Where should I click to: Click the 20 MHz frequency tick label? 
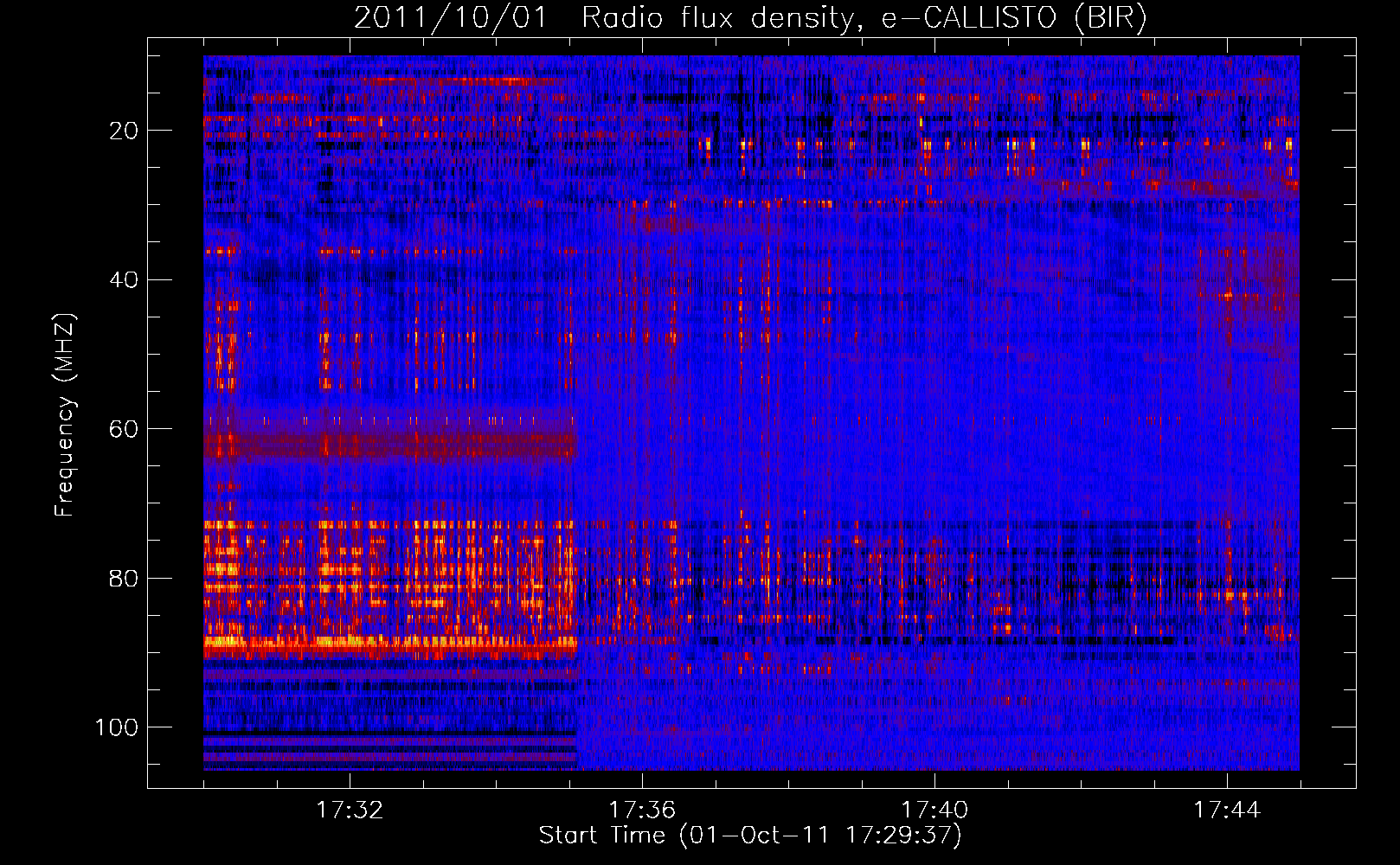coord(125,131)
